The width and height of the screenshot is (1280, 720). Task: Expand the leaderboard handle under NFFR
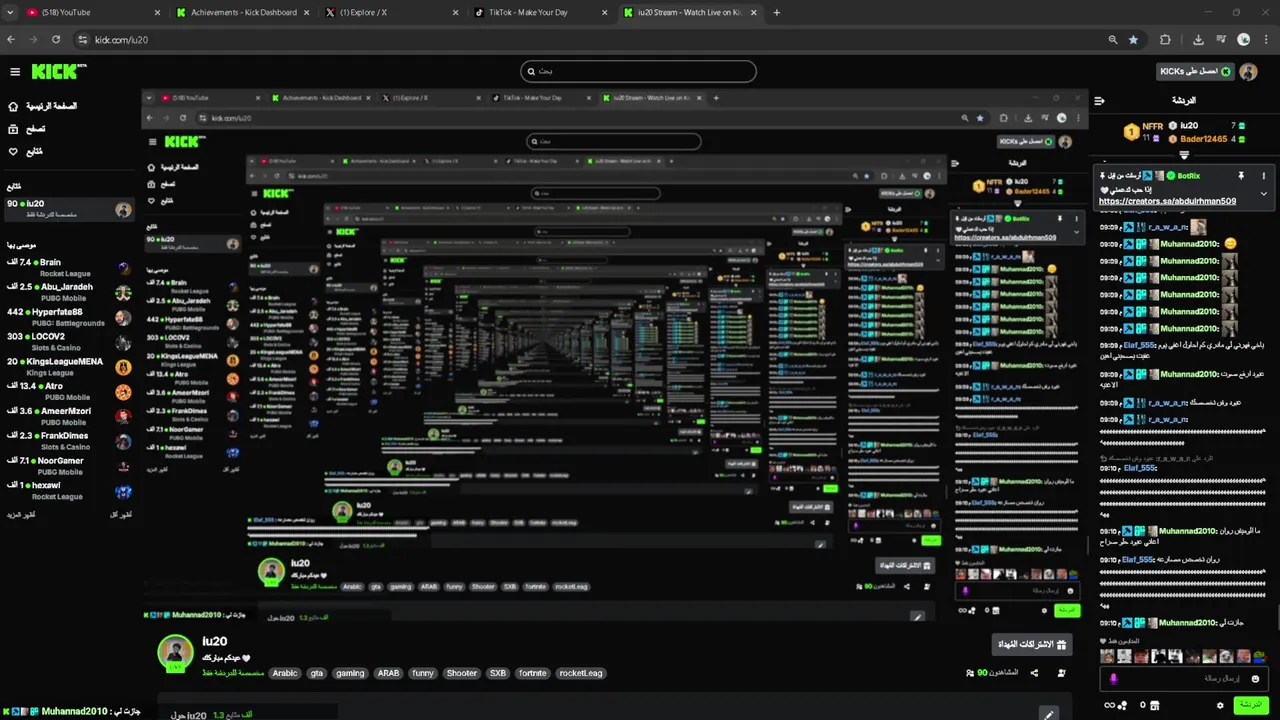1184,155
